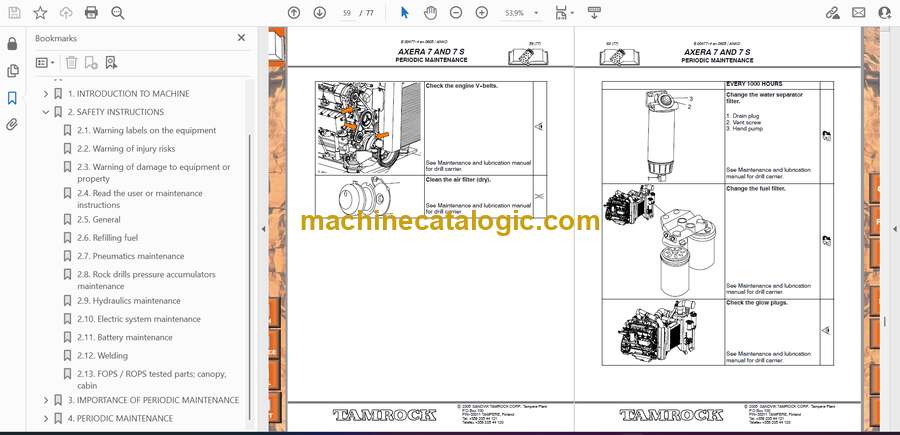Open bookmark 1. INTRODUCTION TO MACHINE

[129, 94]
